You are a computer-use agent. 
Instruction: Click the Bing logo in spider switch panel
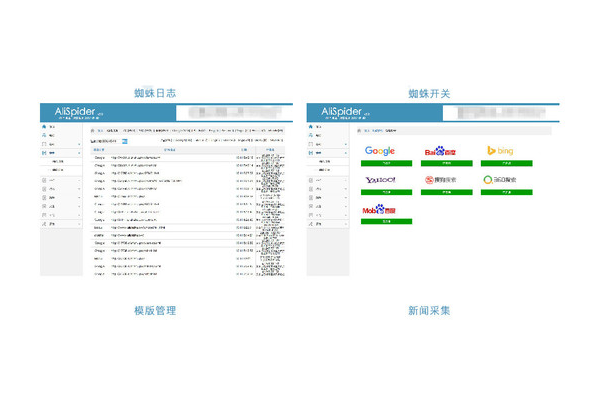point(499,151)
